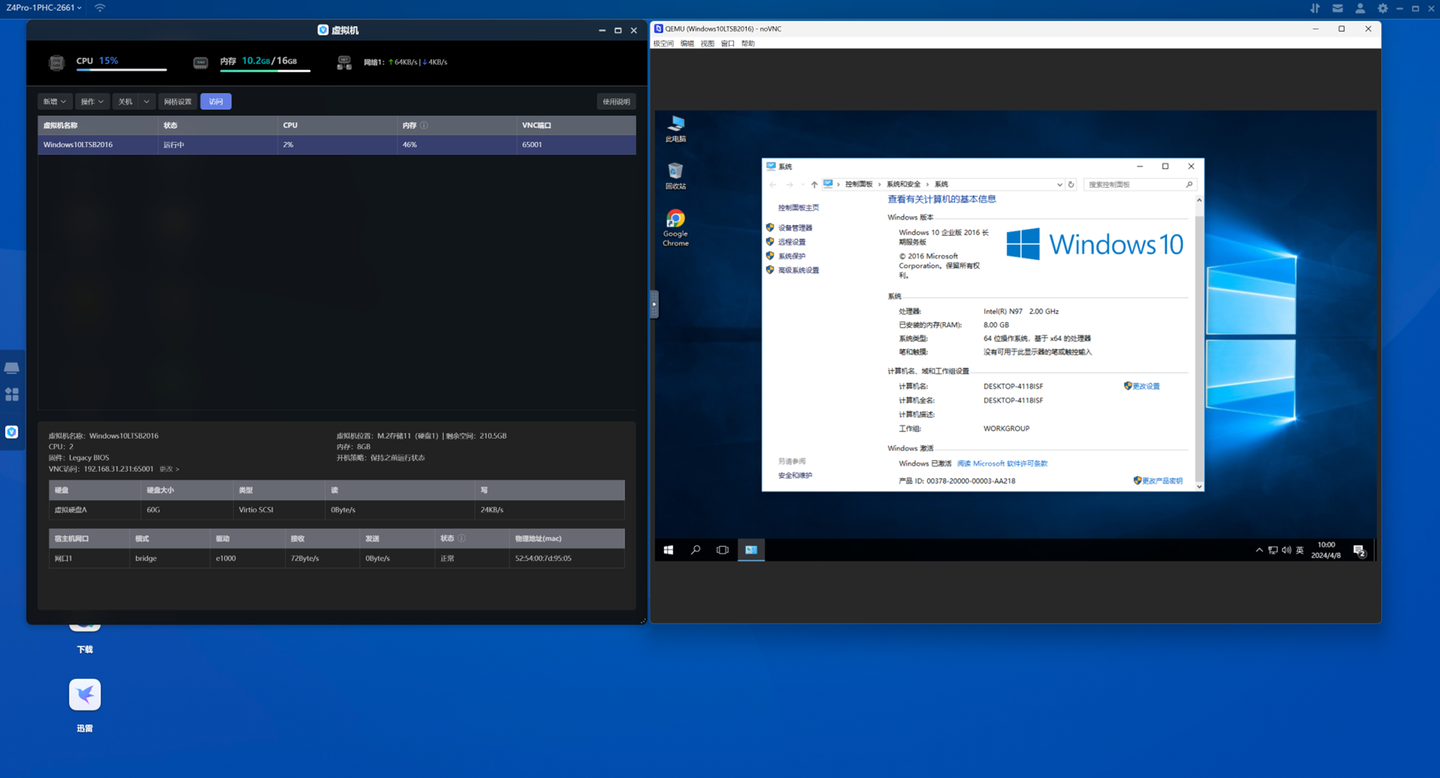Open the 视图 menu in noVNC
This screenshot has height=778, width=1440.
pyautogui.click(x=705, y=43)
